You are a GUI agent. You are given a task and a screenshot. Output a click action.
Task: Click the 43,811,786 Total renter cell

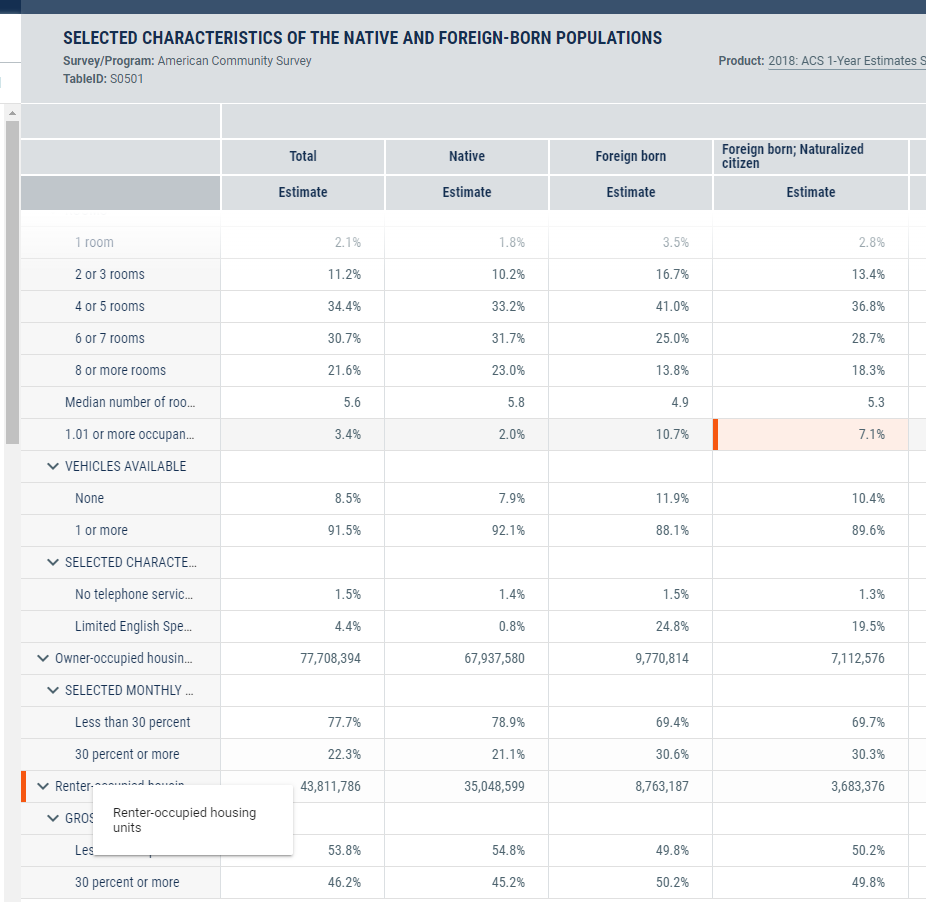[330, 786]
